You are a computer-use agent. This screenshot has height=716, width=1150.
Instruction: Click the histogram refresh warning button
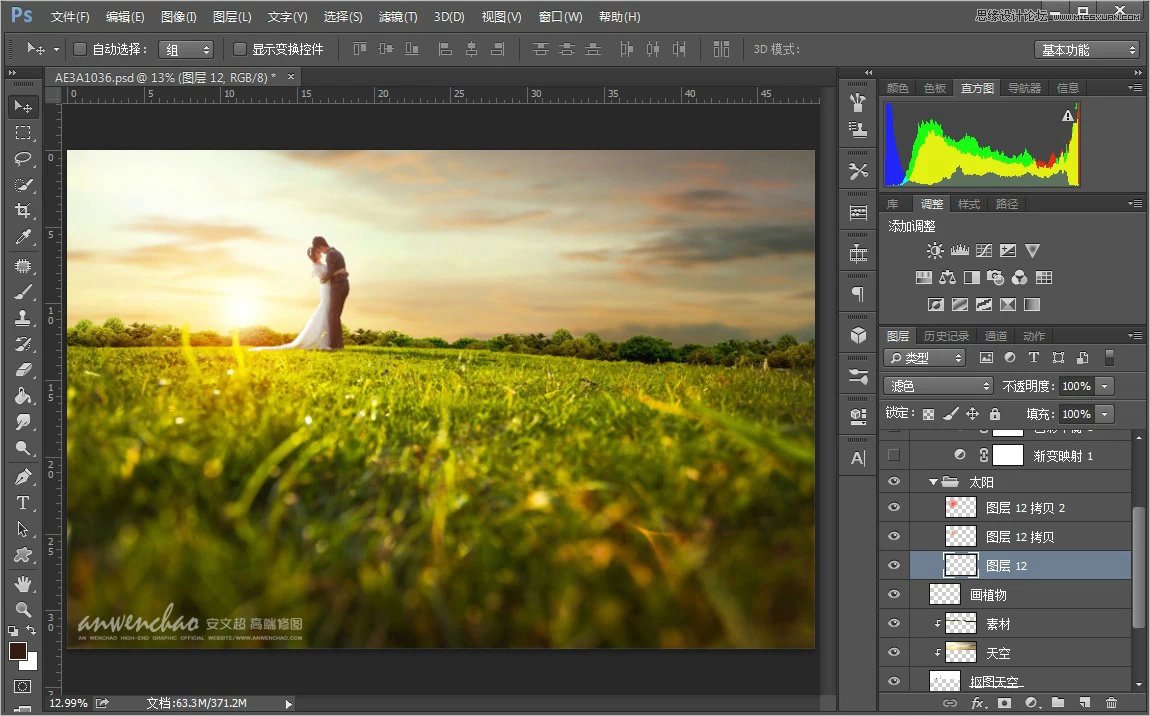1067,115
